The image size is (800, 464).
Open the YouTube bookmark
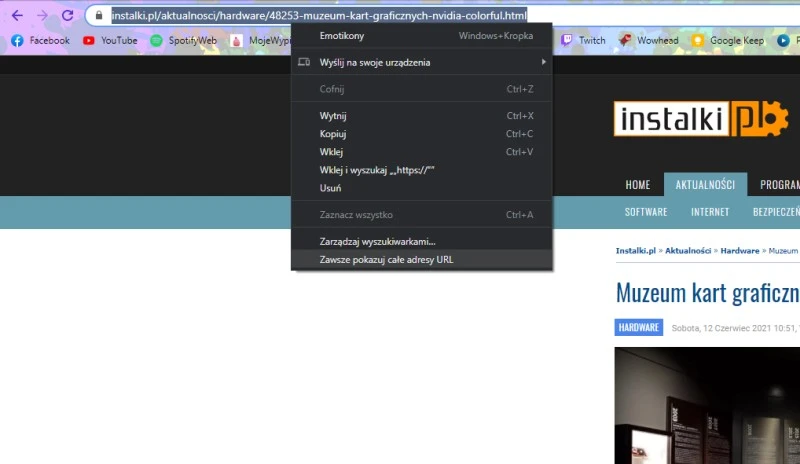[110, 40]
